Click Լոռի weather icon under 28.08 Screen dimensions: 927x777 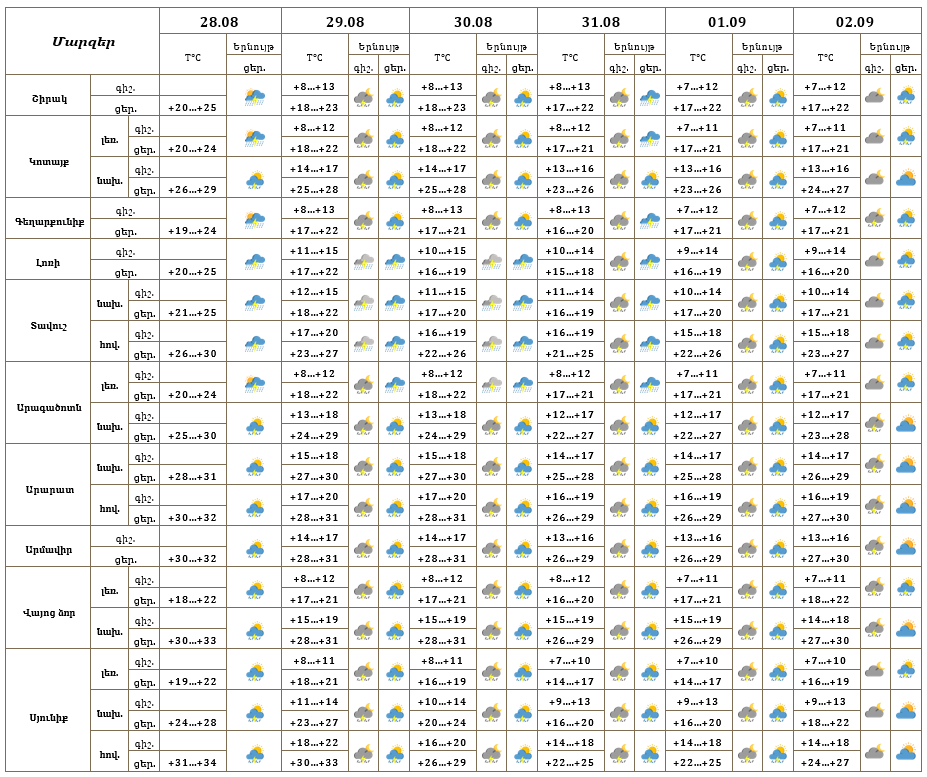tap(255, 261)
